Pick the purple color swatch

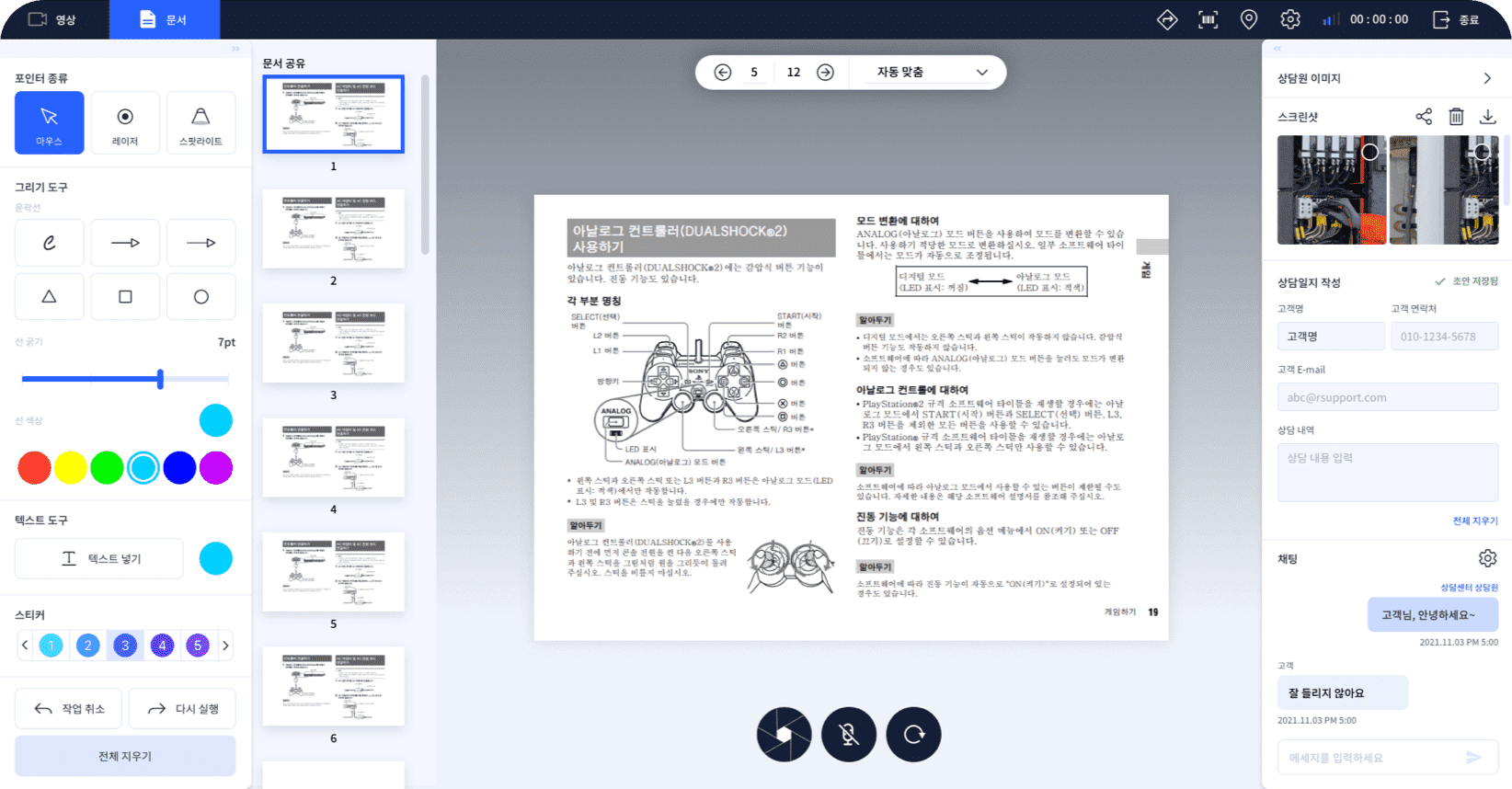pos(216,467)
